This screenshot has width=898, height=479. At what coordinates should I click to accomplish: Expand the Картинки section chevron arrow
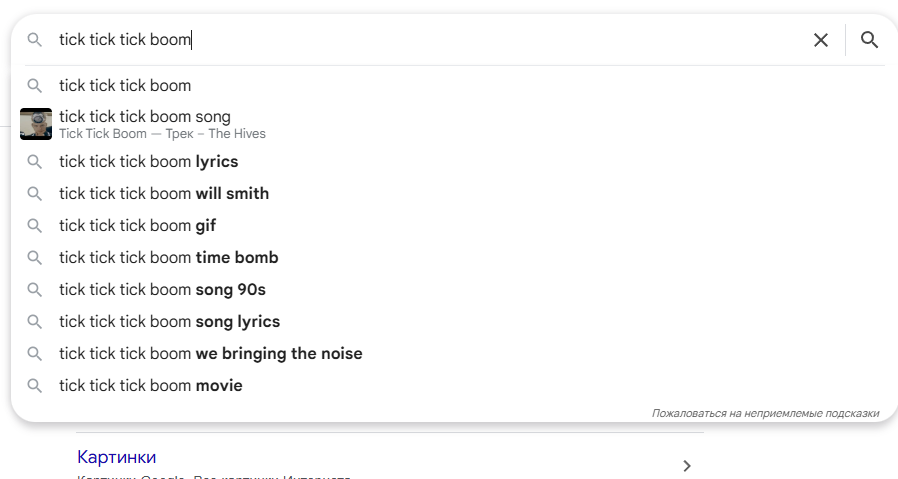686,466
